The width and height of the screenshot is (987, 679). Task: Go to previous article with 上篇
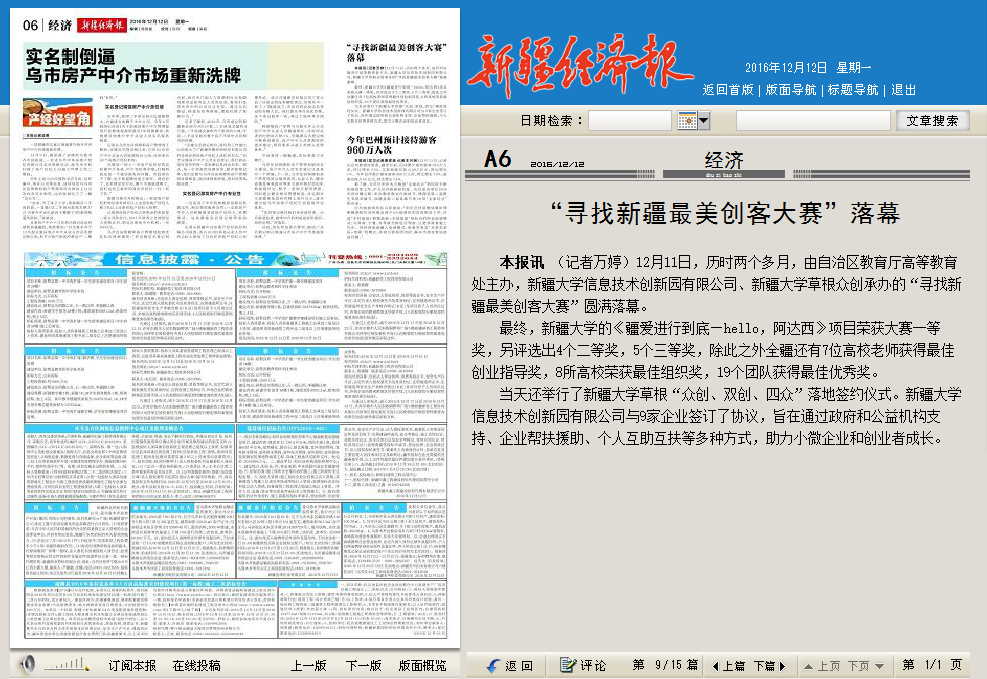729,666
